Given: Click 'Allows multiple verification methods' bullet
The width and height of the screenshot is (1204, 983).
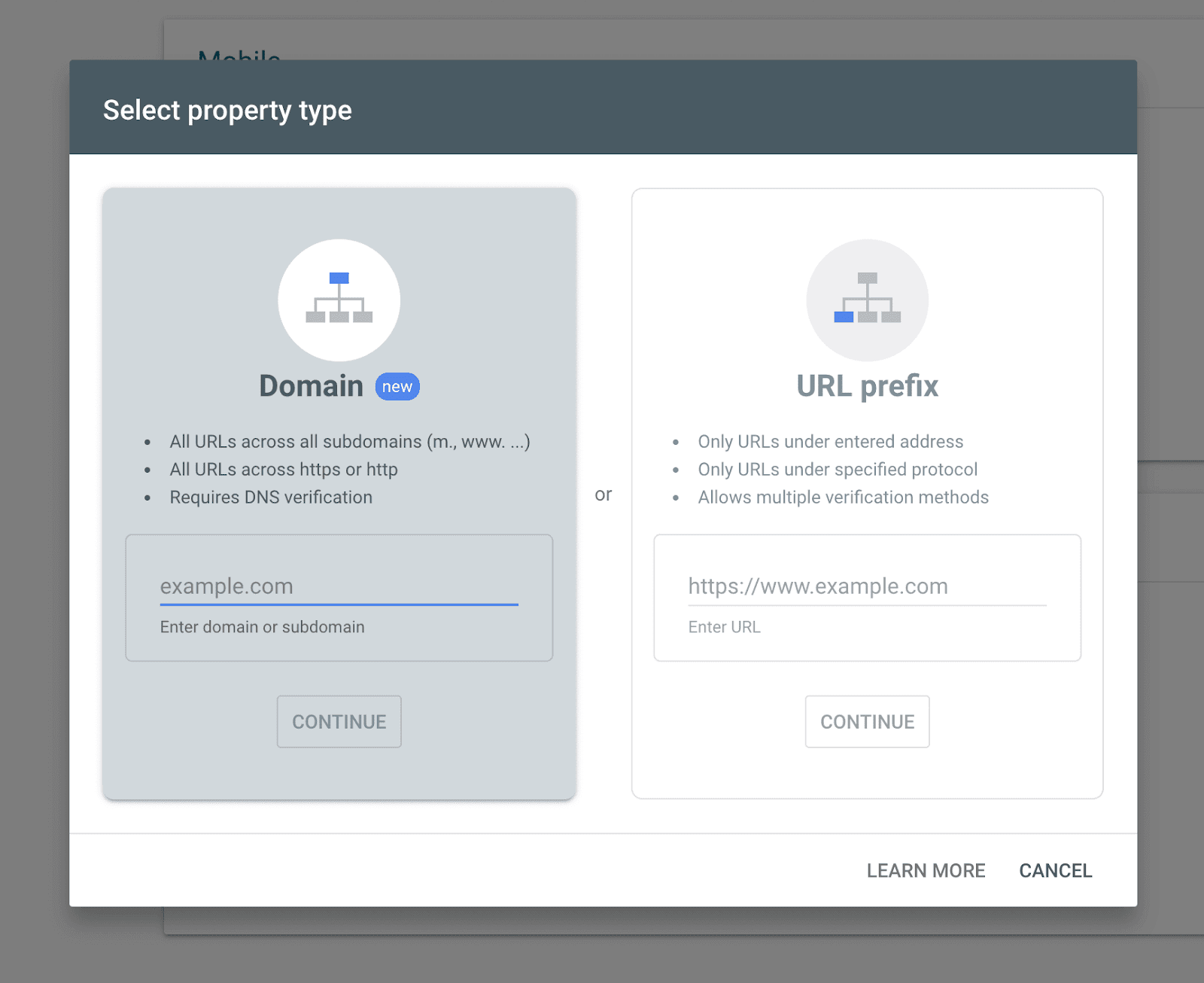Looking at the screenshot, I should [x=843, y=498].
